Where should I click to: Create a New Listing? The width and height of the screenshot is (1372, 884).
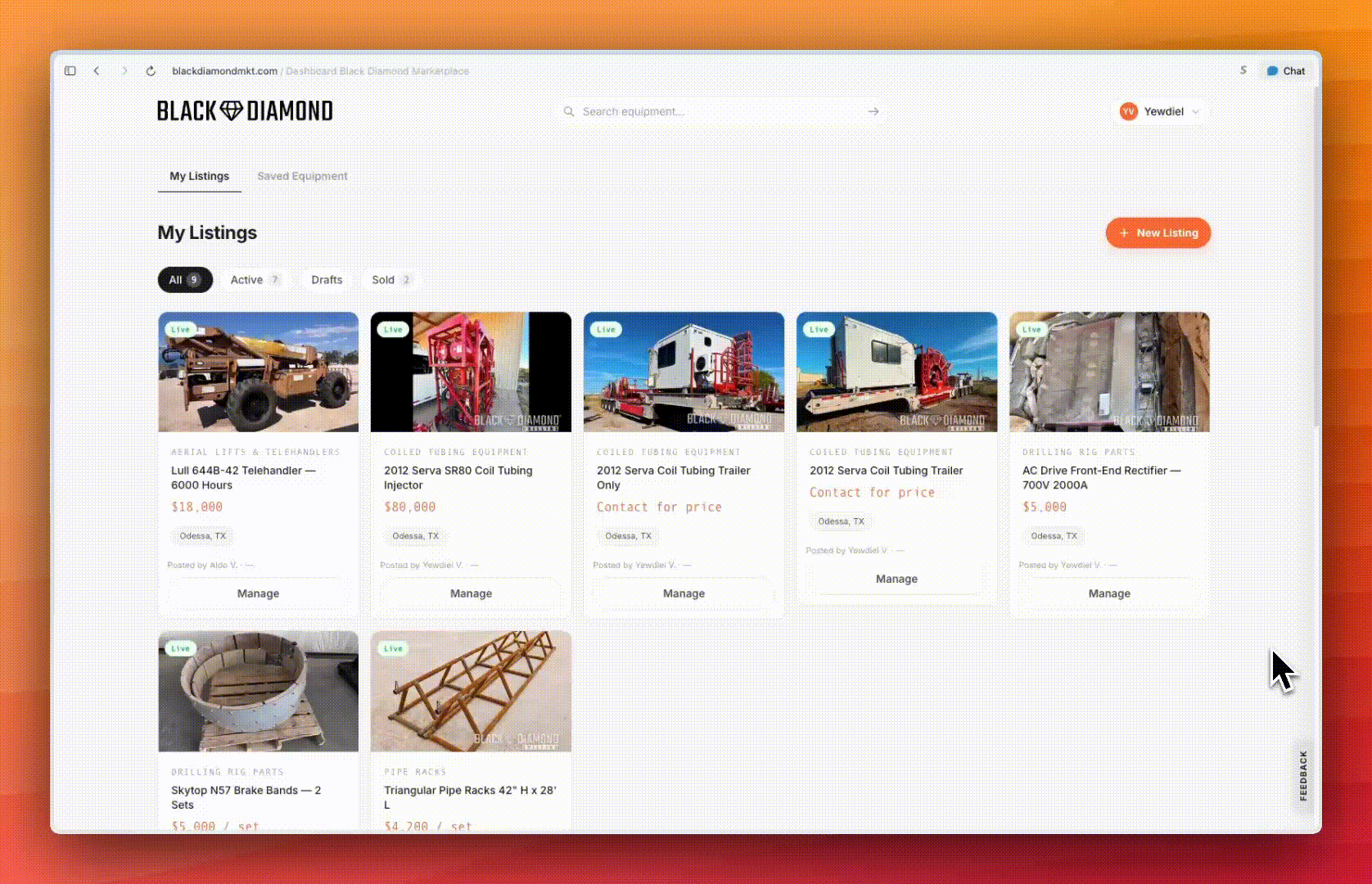1158,233
